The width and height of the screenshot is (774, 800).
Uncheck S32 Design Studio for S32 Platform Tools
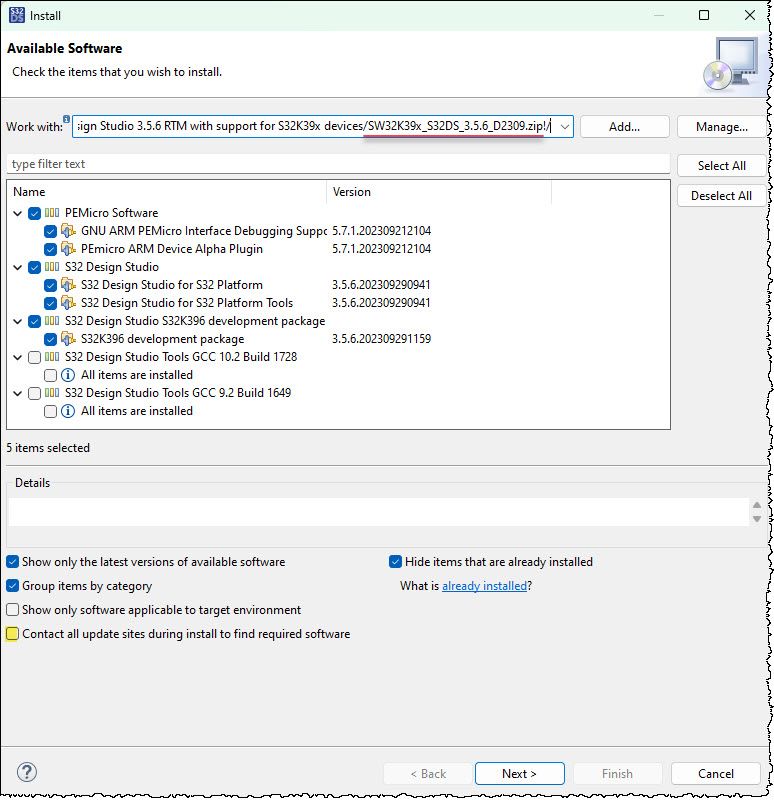[x=50, y=303]
